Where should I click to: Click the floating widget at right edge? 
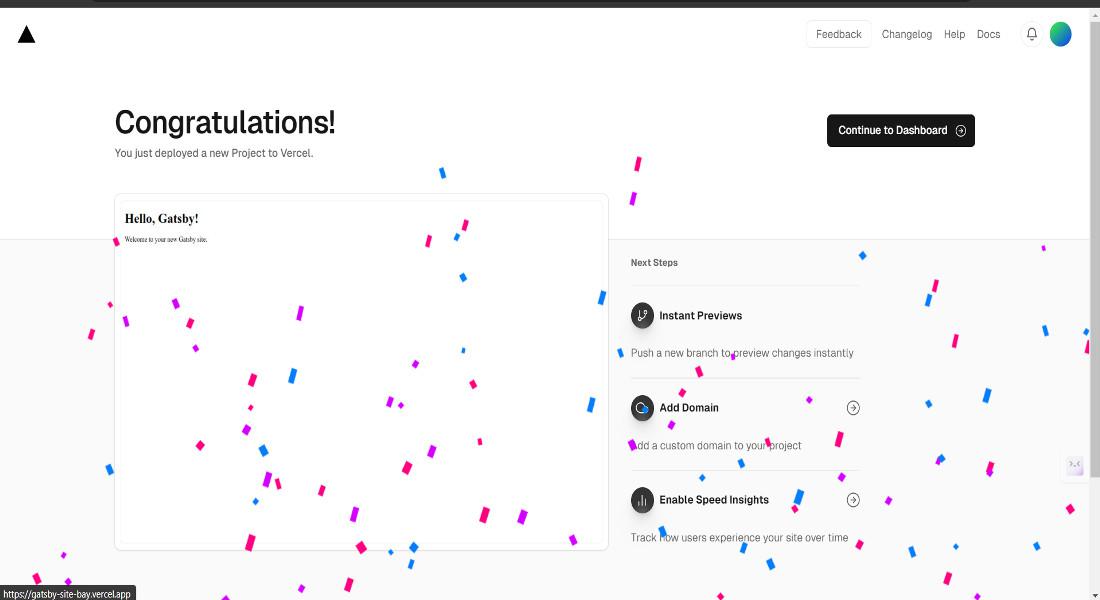point(1075,466)
